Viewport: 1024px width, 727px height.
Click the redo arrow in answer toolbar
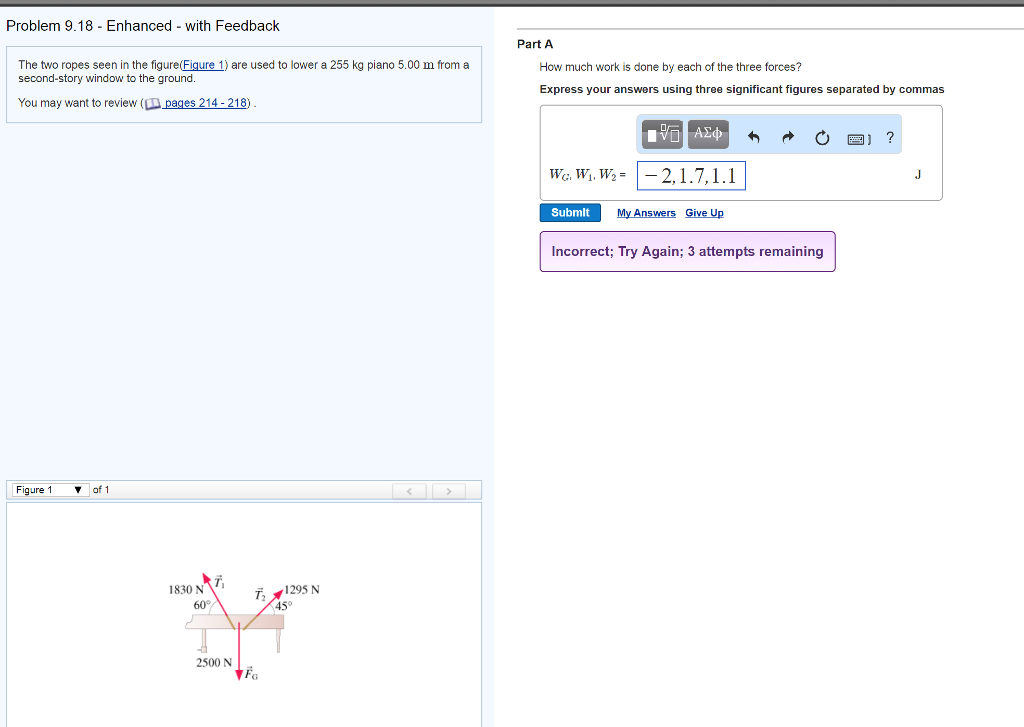[x=788, y=137]
